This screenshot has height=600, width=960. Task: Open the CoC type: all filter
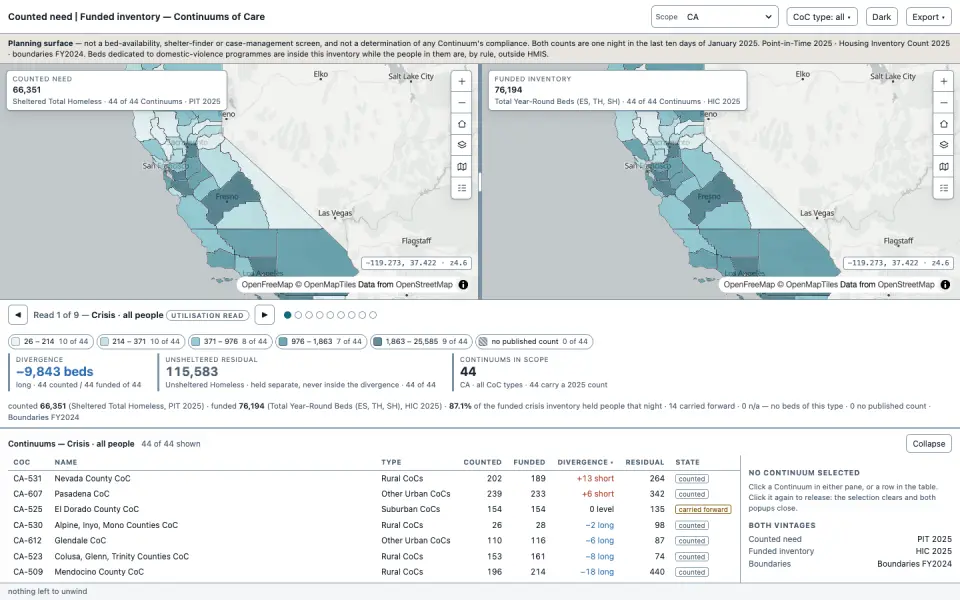point(822,17)
